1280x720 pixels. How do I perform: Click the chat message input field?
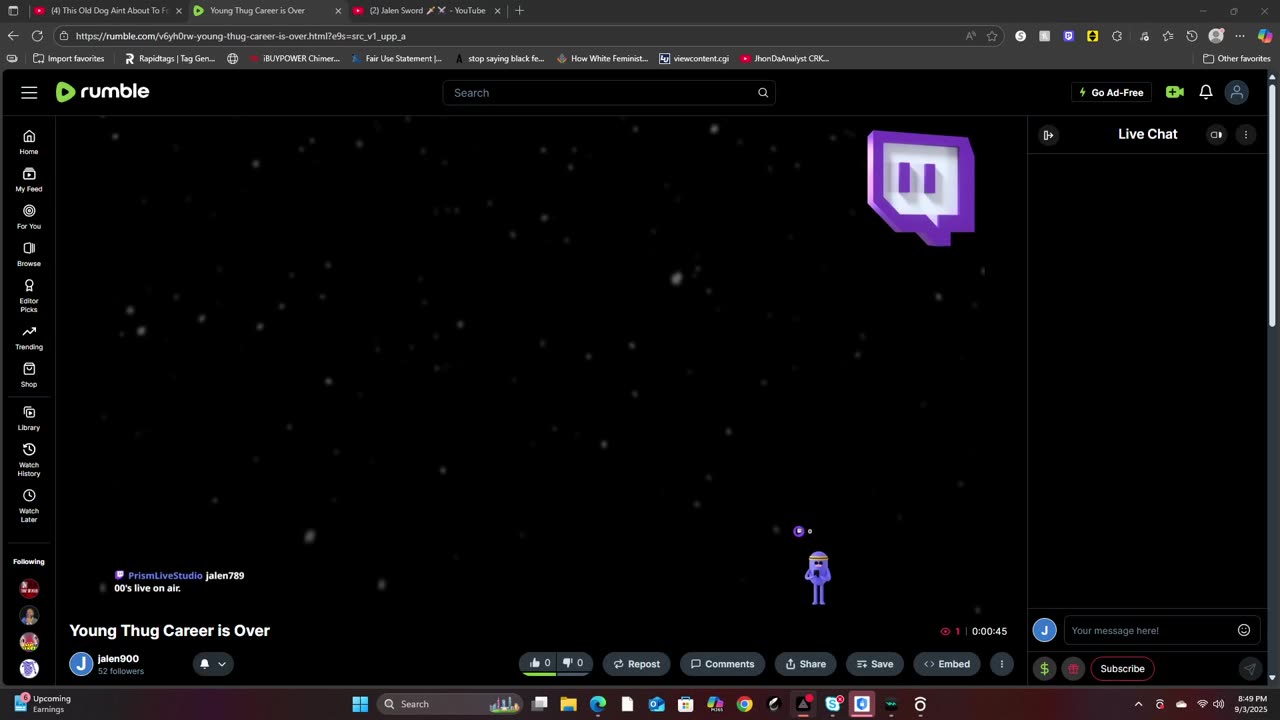(x=1150, y=630)
